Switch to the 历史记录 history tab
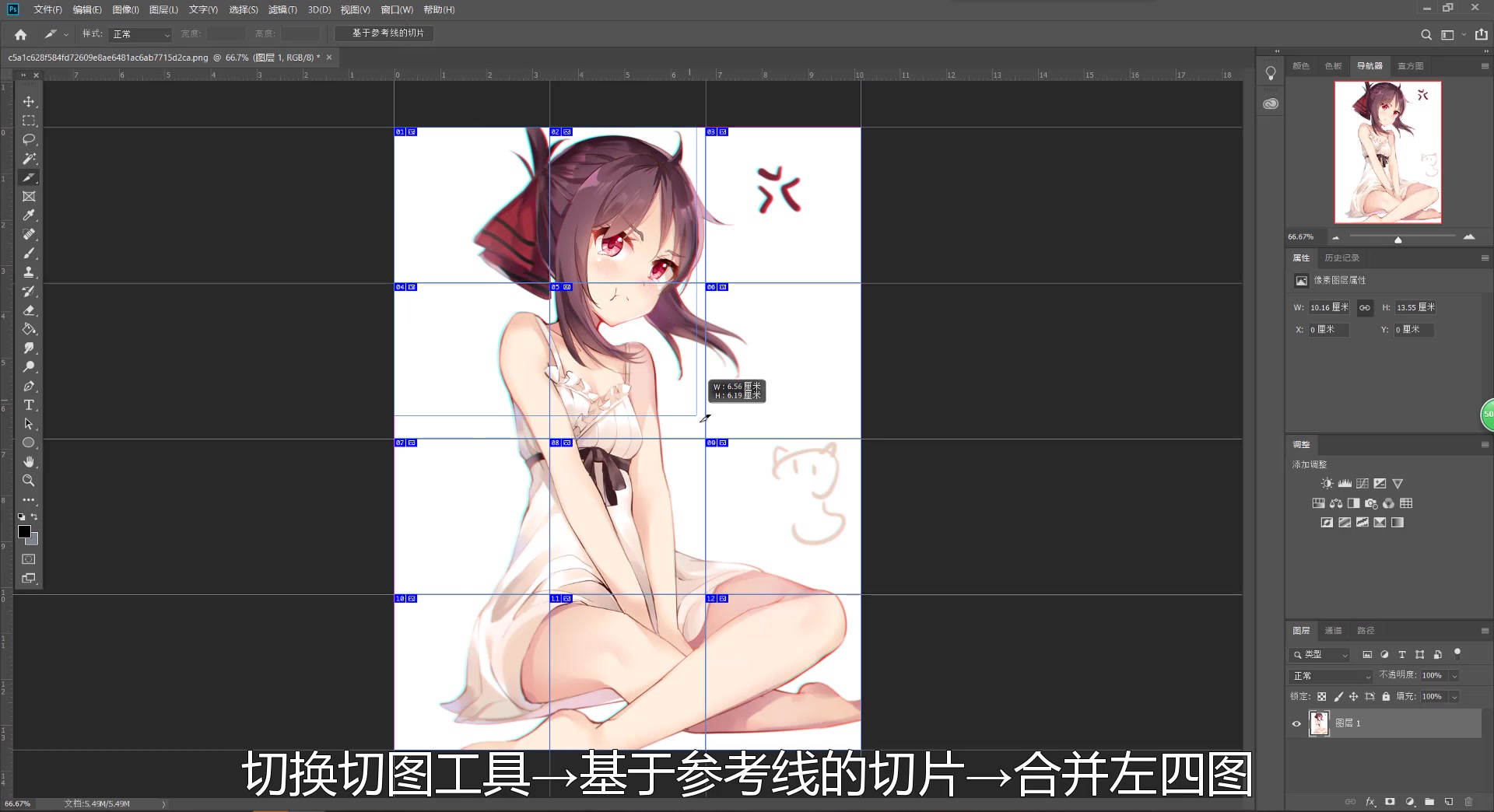The width and height of the screenshot is (1494, 812). 1341,258
